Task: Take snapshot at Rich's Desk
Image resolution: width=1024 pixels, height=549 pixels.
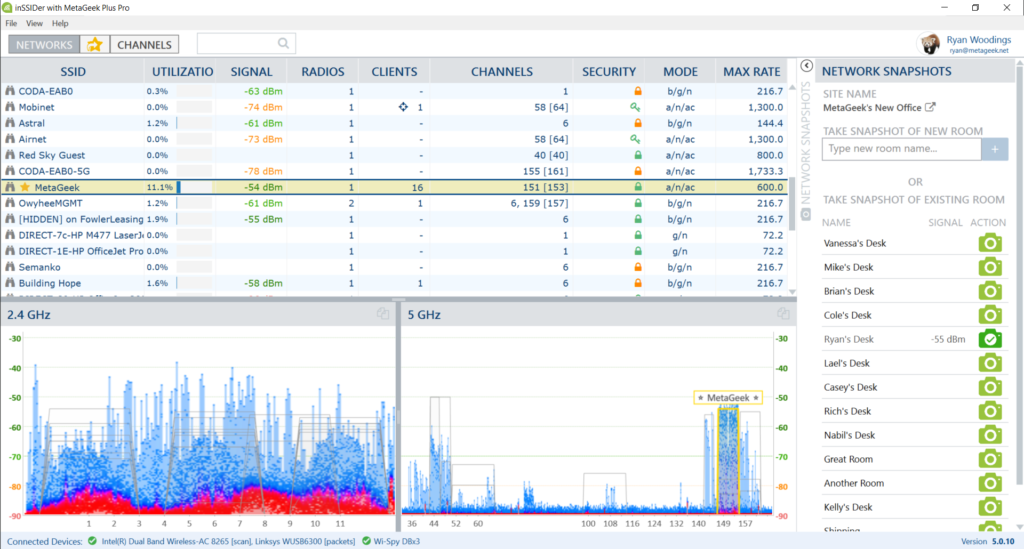Action: pyautogui.click(x=990, y=411)
